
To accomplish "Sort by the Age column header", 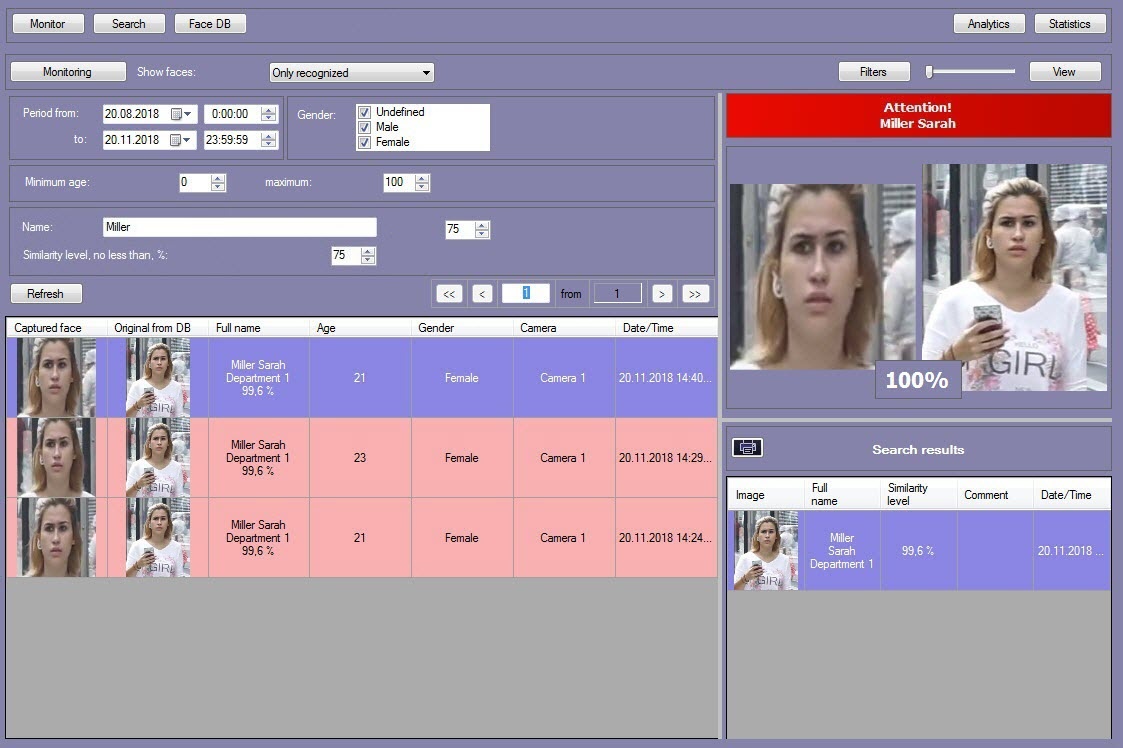I will tap(361, 328).
